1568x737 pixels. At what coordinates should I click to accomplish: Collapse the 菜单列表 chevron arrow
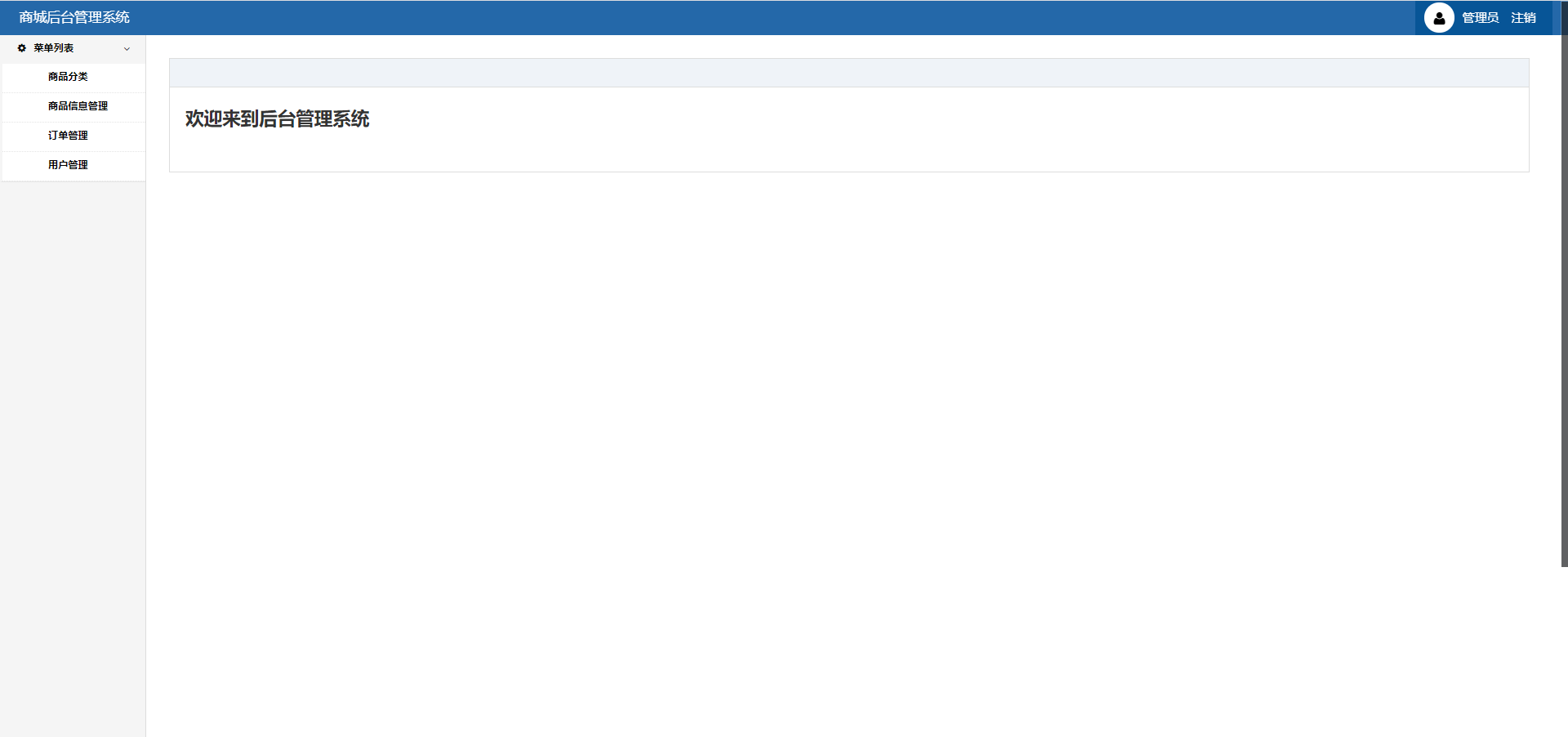point(127,49)
